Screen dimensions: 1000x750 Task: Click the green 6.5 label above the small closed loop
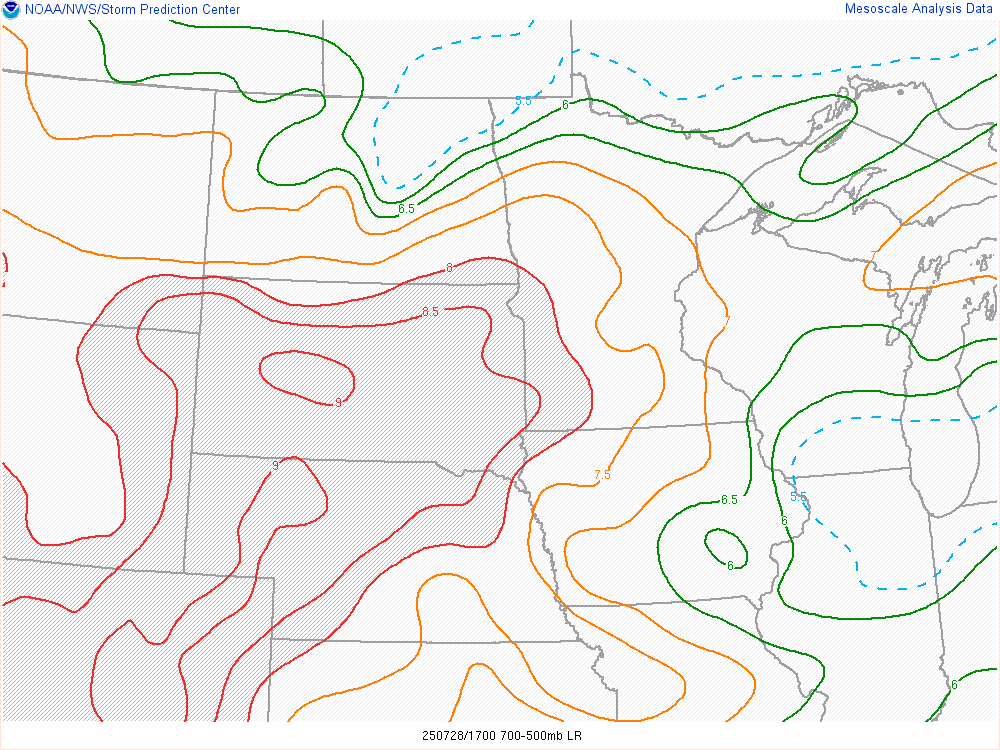(729, 500)
